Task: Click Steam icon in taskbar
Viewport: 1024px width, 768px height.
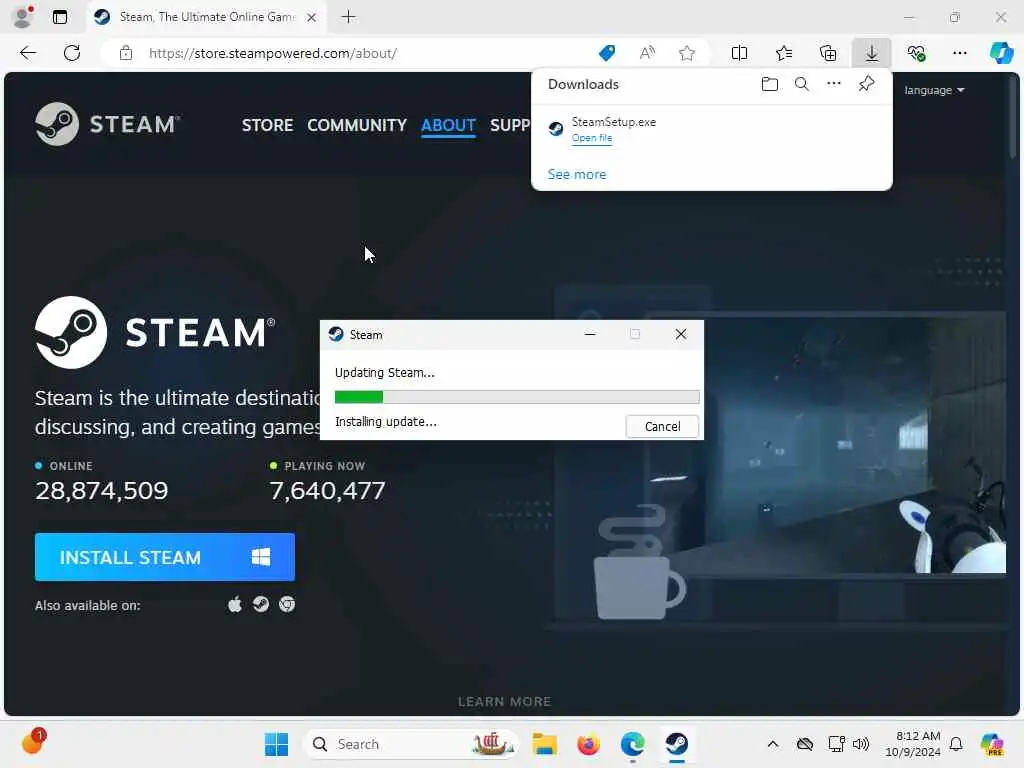Action: [x=677, y=744]
